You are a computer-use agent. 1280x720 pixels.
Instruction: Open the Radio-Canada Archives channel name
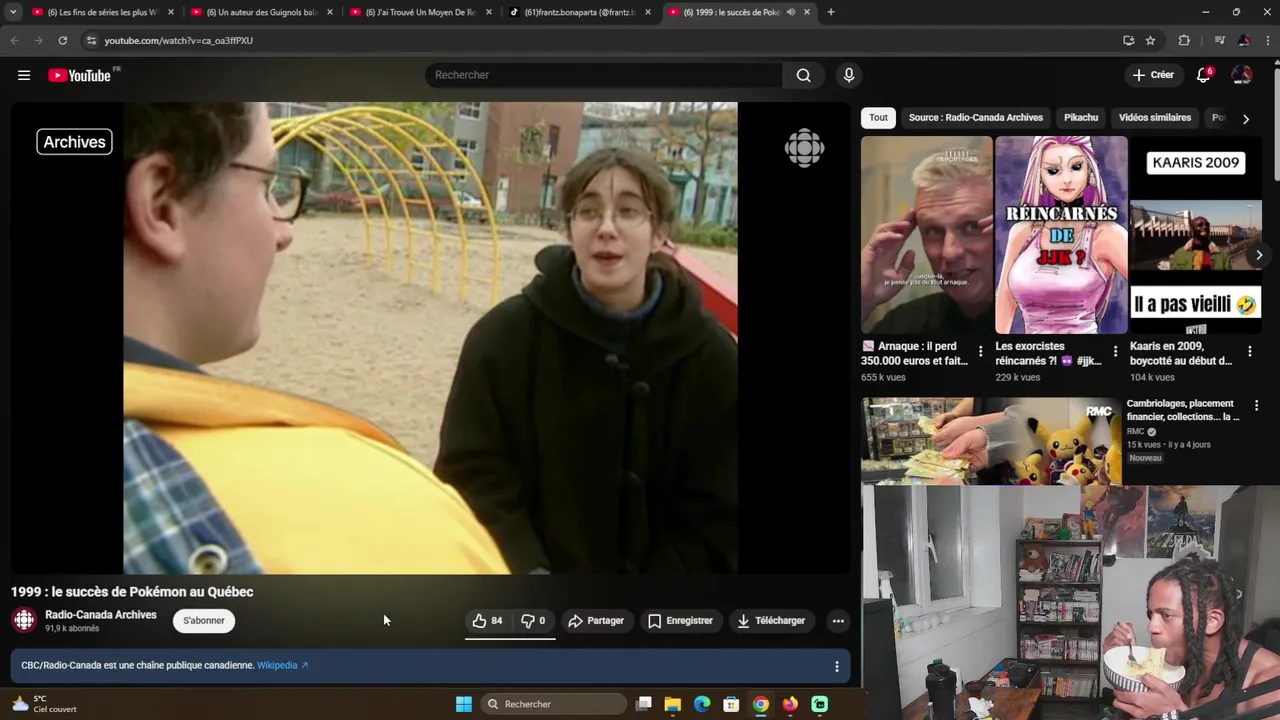point(101,615)
